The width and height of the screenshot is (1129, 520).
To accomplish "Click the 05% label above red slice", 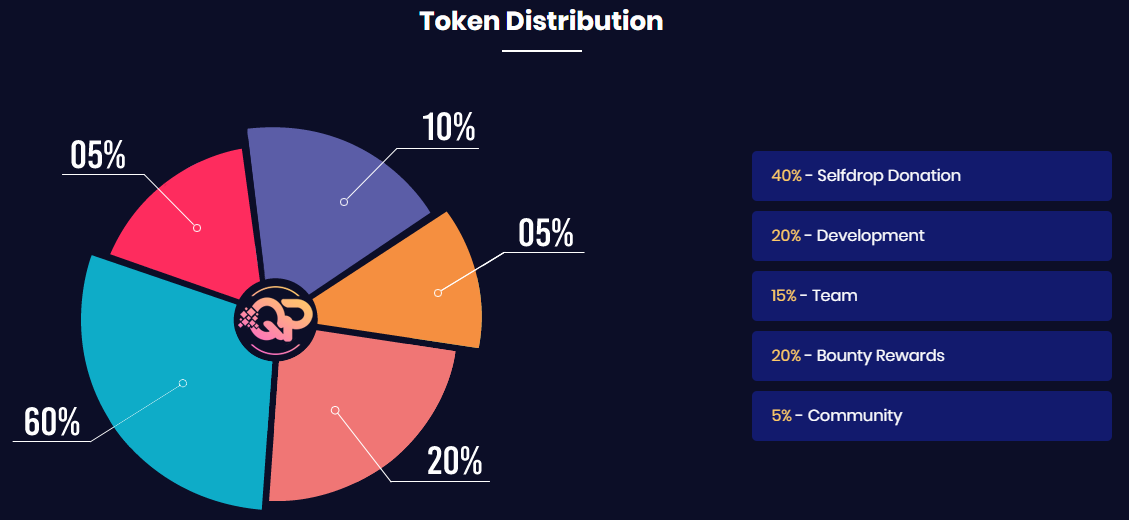I will (x=98, y=155).
